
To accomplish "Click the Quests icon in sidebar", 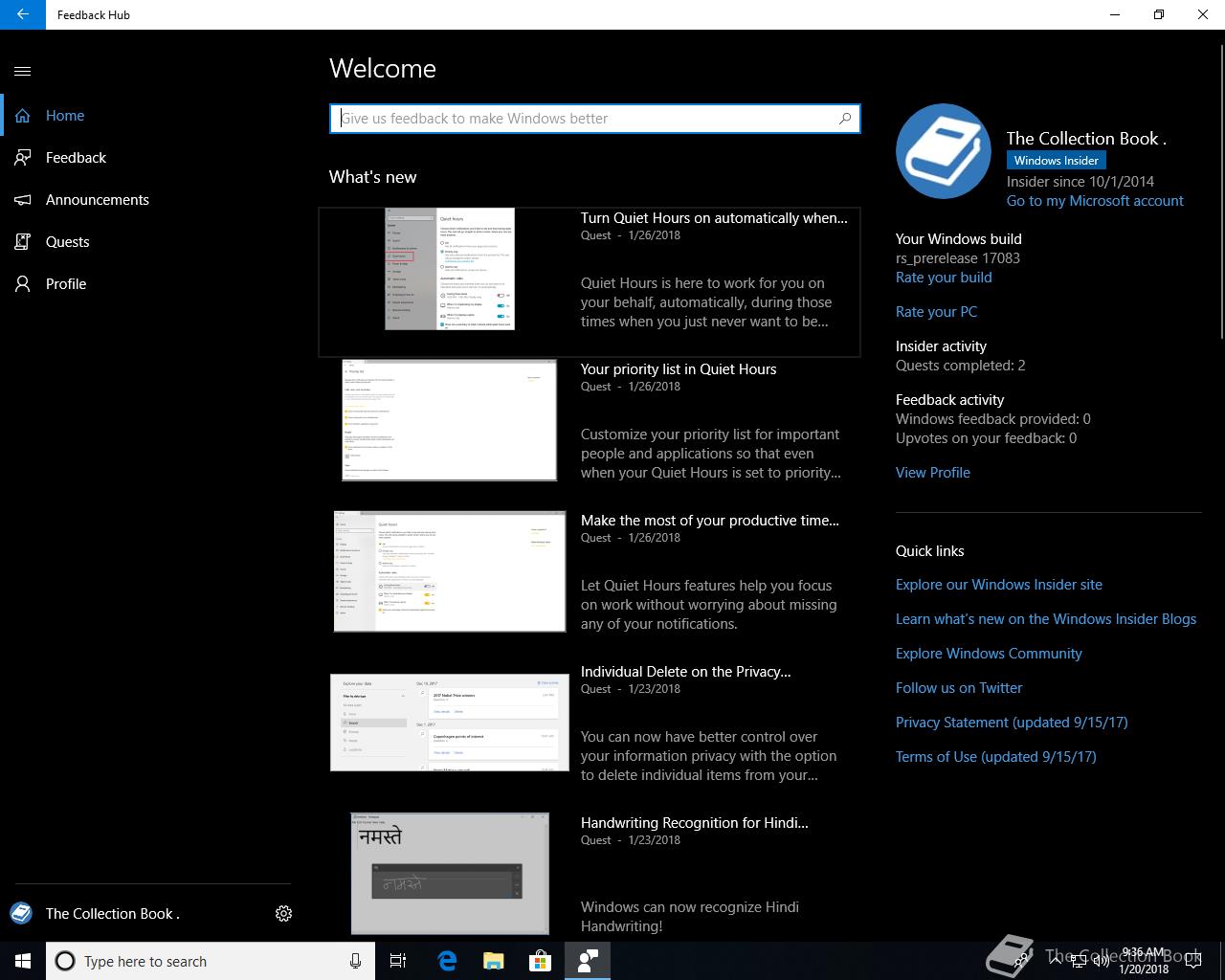I will [23, 242].
